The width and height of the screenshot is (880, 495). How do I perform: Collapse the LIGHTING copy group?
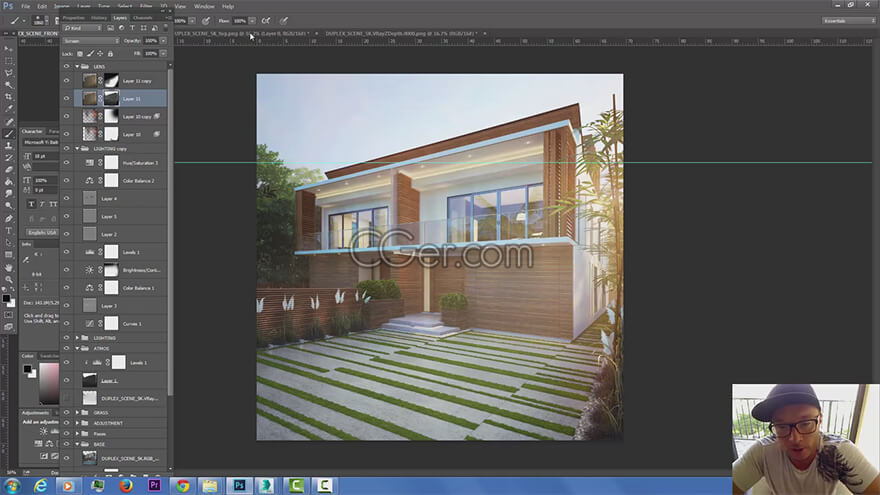[x=77, y=149]
